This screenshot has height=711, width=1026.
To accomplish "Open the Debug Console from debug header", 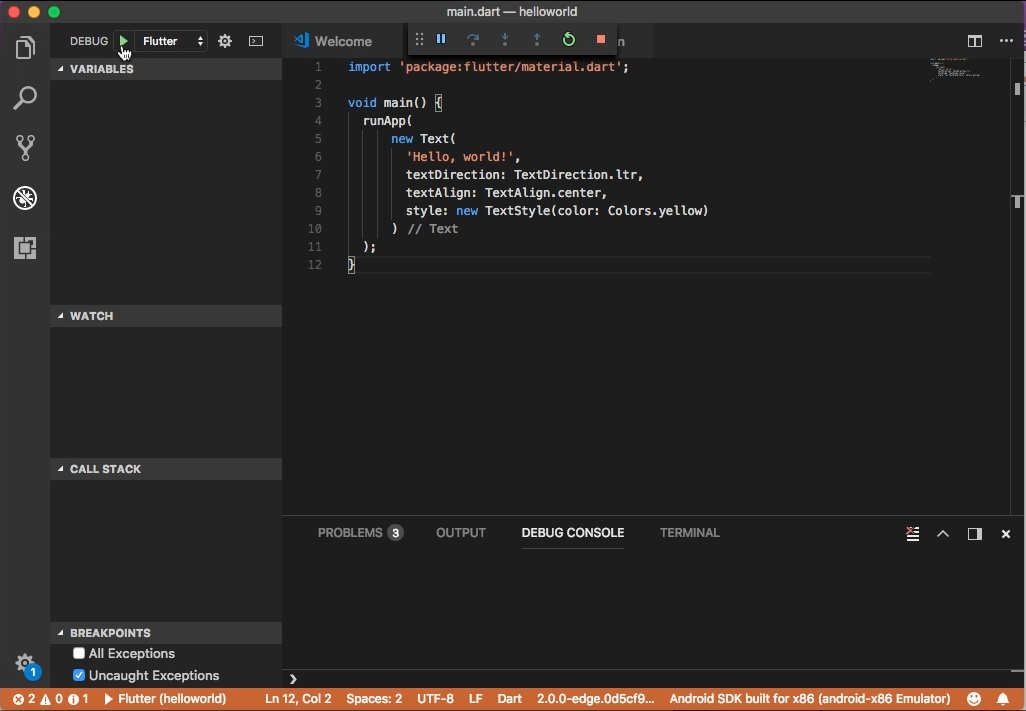I will [x=256, y=41].
